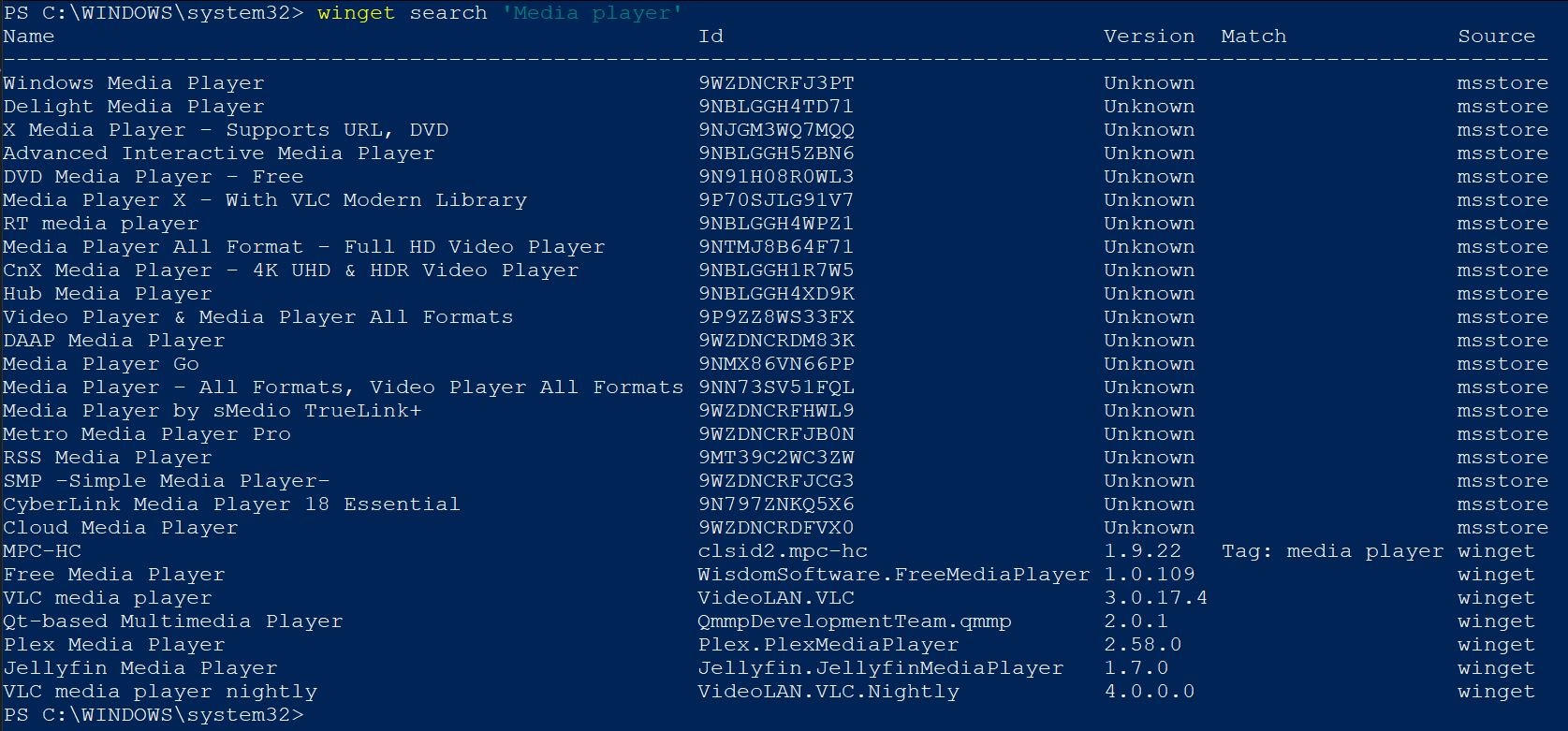The height and width of the screenshot is (731, 1568).
Task: Click 'Media Player All Format - Full HD Video Player'
Action: (304, 247)
